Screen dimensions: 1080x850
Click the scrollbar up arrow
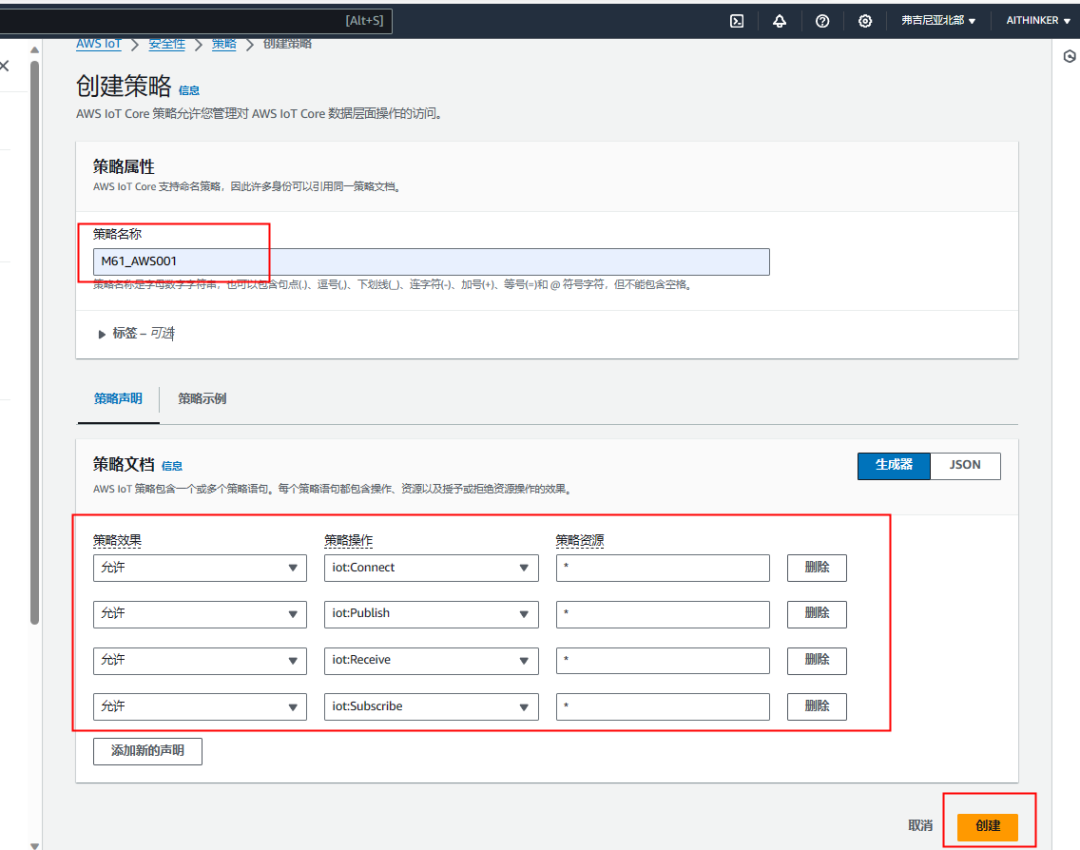point(34,50)
